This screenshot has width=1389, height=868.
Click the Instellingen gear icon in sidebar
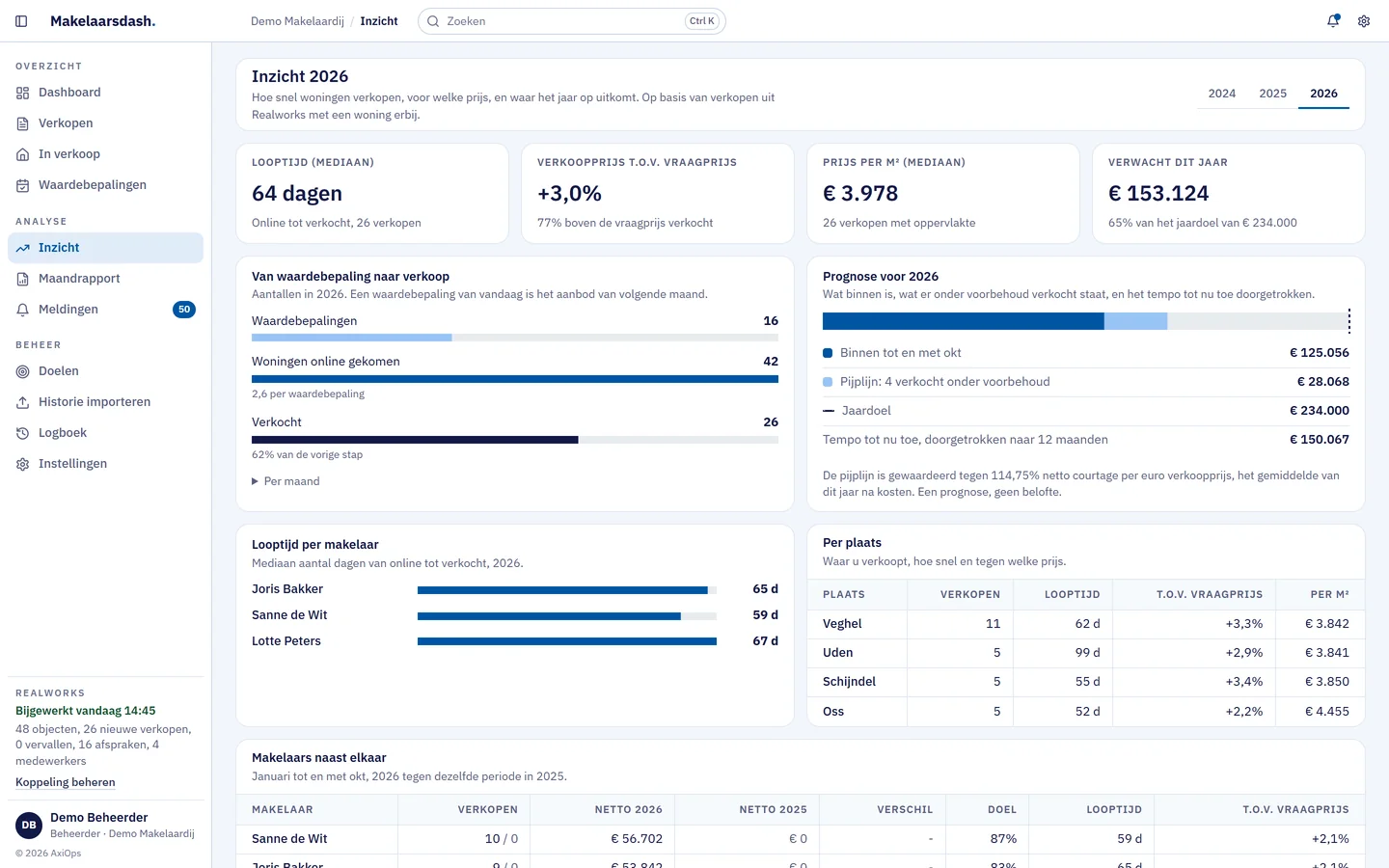tap(22, 464)
